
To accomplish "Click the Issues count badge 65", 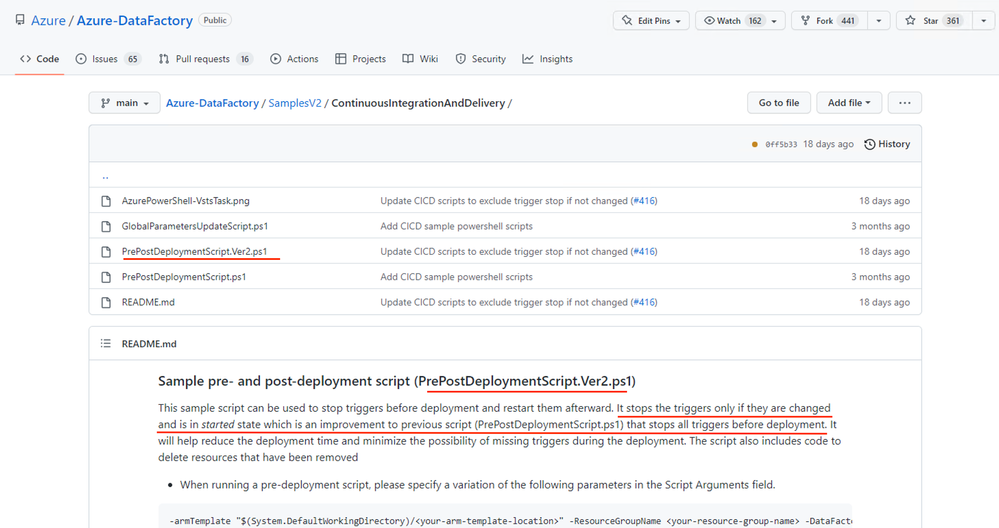I will [x=133, y=59].
